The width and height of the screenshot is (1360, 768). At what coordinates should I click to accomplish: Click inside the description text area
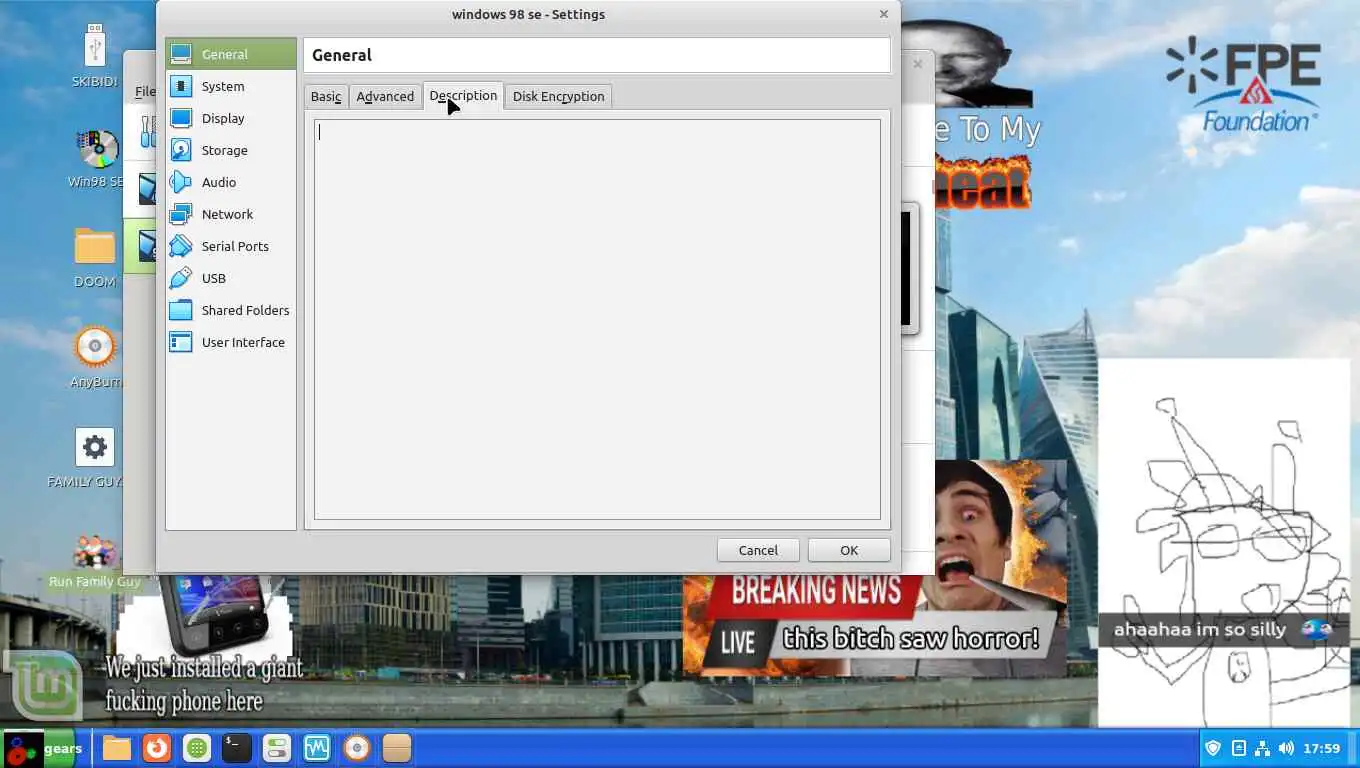597,319
